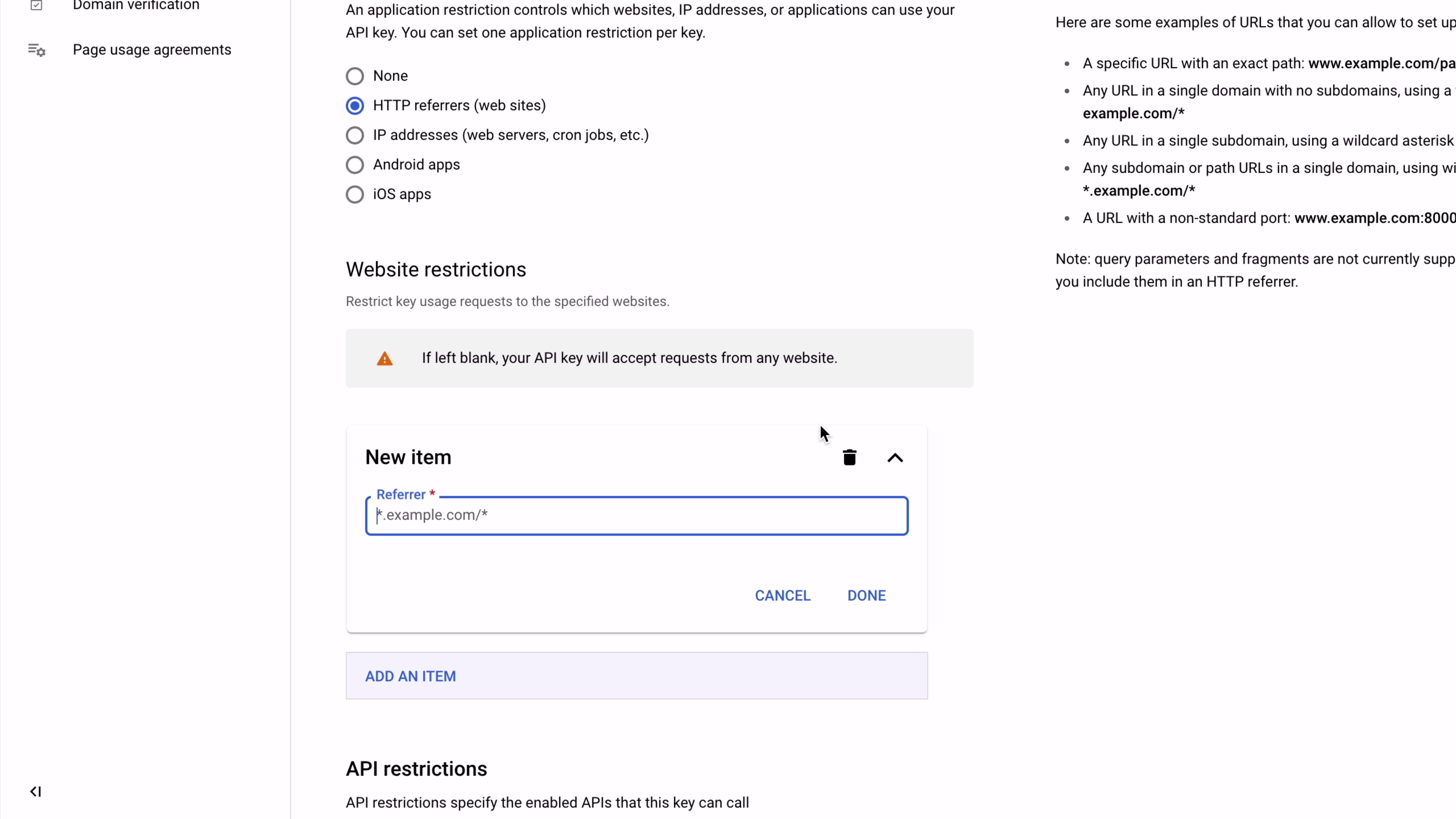This screenshot has width=1456, height=819.
Task: Click the CANCEL button
Action: (x=783, y=595)
